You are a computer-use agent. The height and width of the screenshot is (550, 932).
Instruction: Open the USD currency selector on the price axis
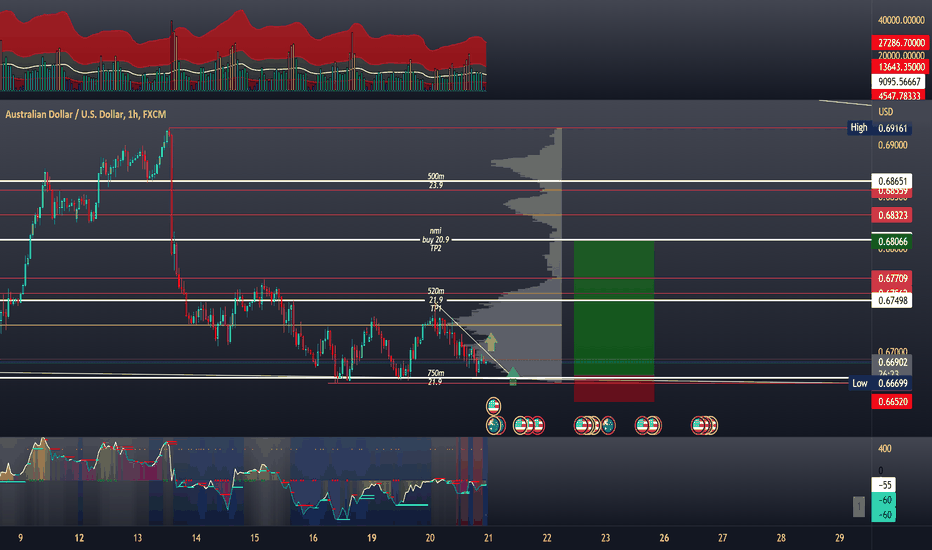[886, 112]
